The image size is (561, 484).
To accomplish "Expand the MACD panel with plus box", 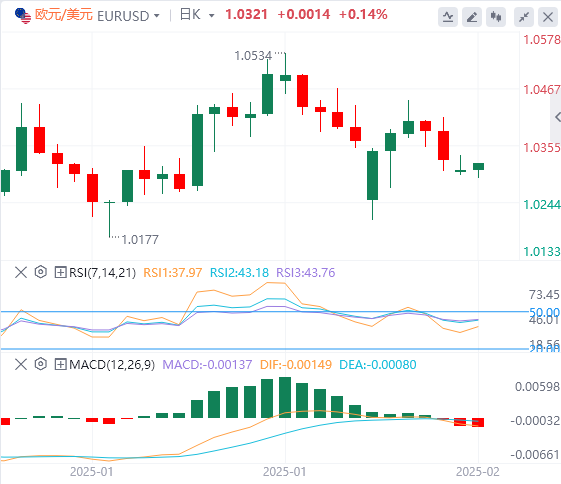I will click(x=60, y=365).
